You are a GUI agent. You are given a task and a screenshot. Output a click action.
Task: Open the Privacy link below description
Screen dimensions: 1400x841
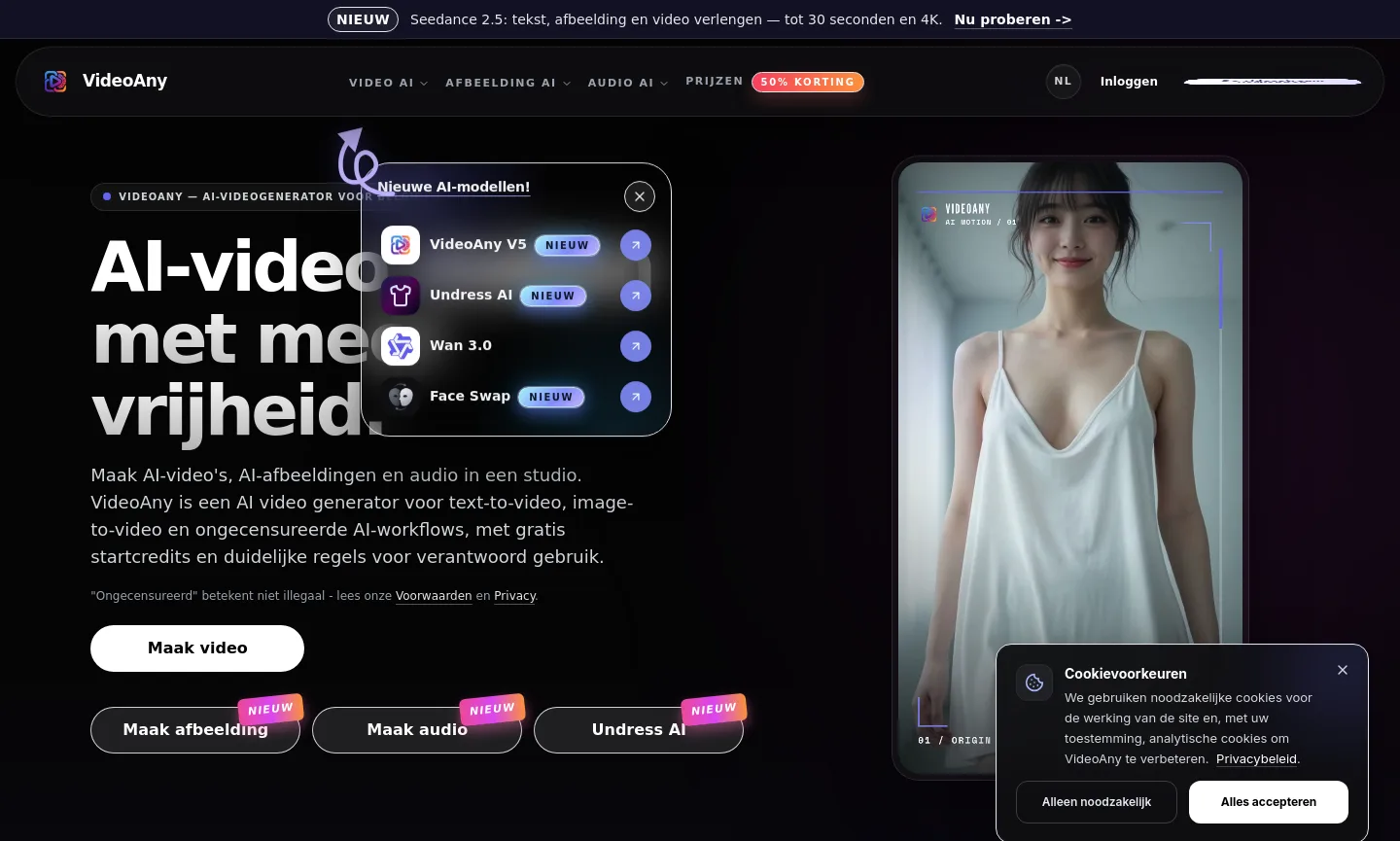(514, 596)
